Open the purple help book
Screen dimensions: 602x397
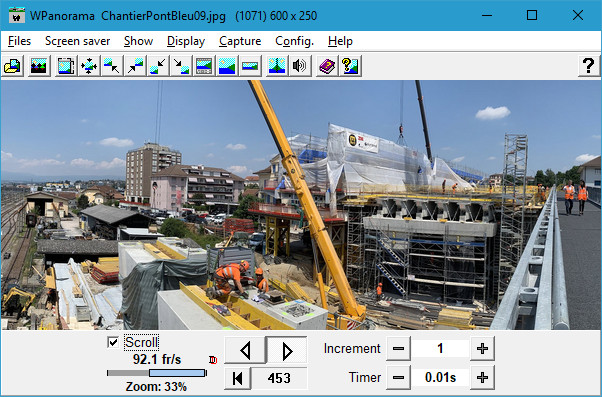(327, 66)
